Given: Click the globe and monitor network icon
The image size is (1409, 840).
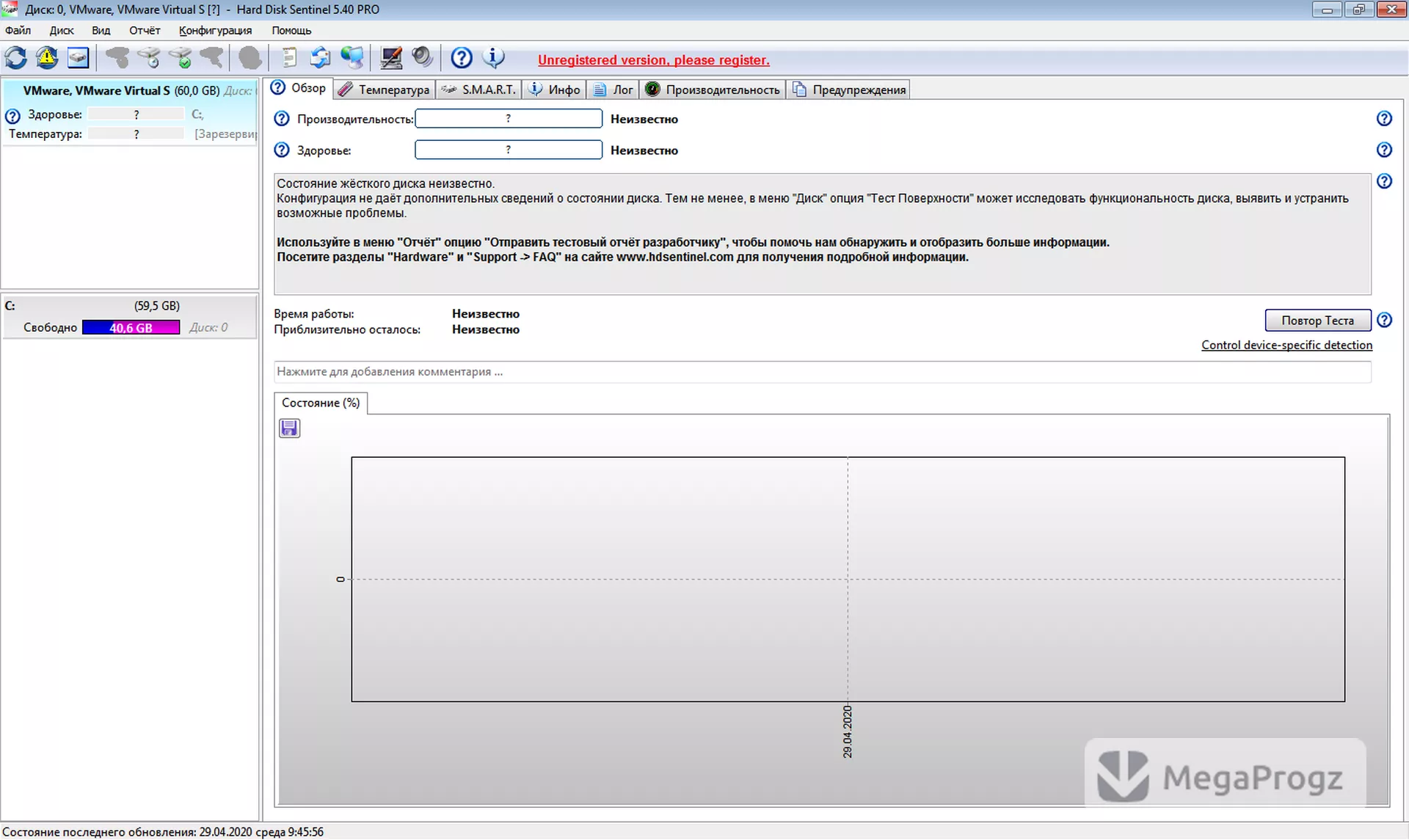Looking at the screenshot, I should (x=352, y=57).
